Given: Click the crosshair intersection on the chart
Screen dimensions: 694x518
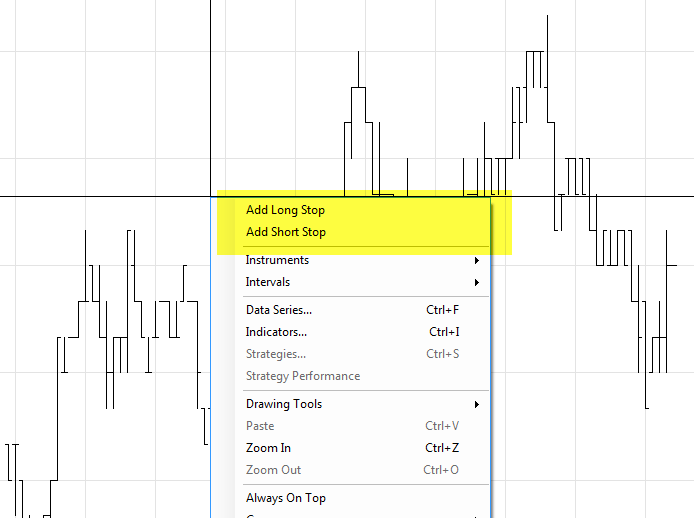Looking at the screenshot, I should click(x=211, y=196).
